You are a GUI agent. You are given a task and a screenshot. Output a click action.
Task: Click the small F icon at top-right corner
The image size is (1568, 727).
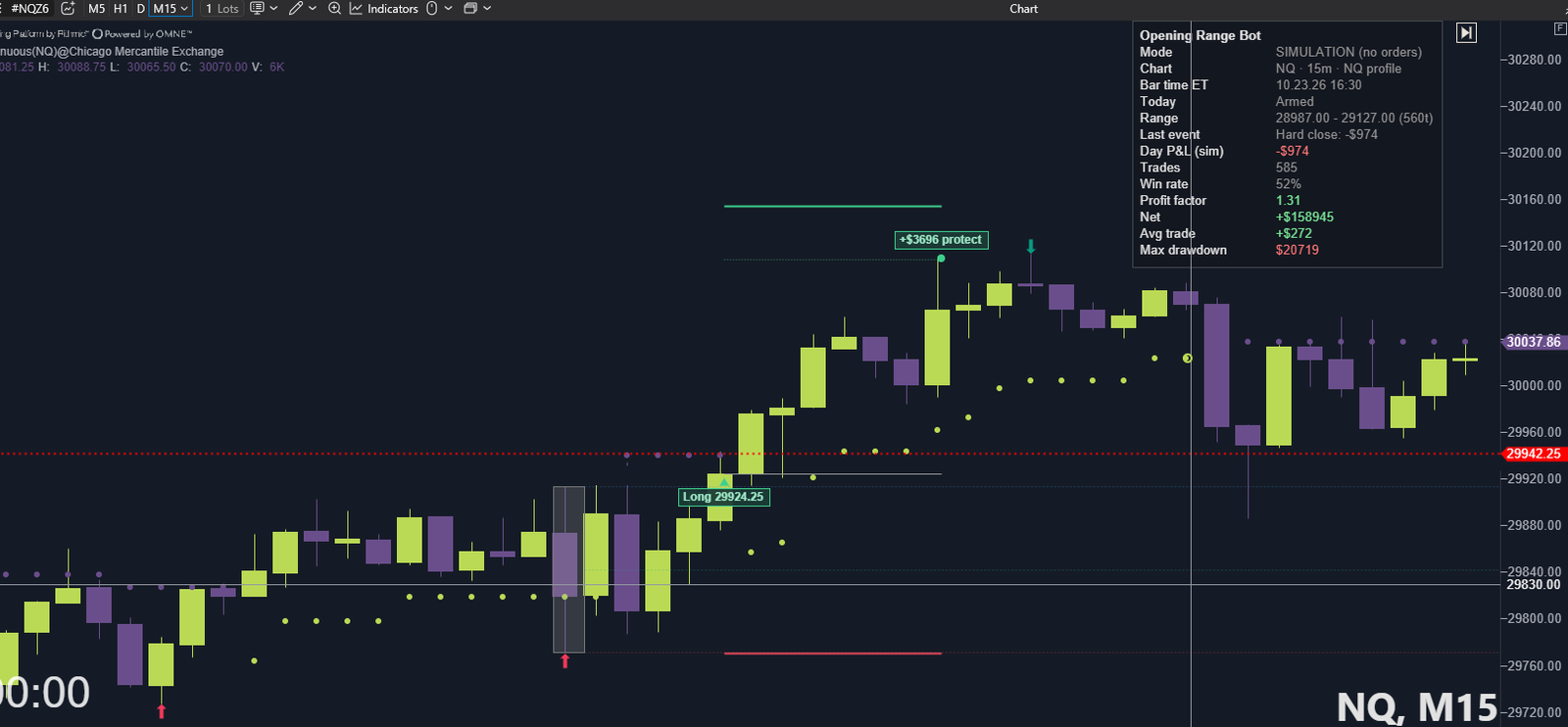1559,28
